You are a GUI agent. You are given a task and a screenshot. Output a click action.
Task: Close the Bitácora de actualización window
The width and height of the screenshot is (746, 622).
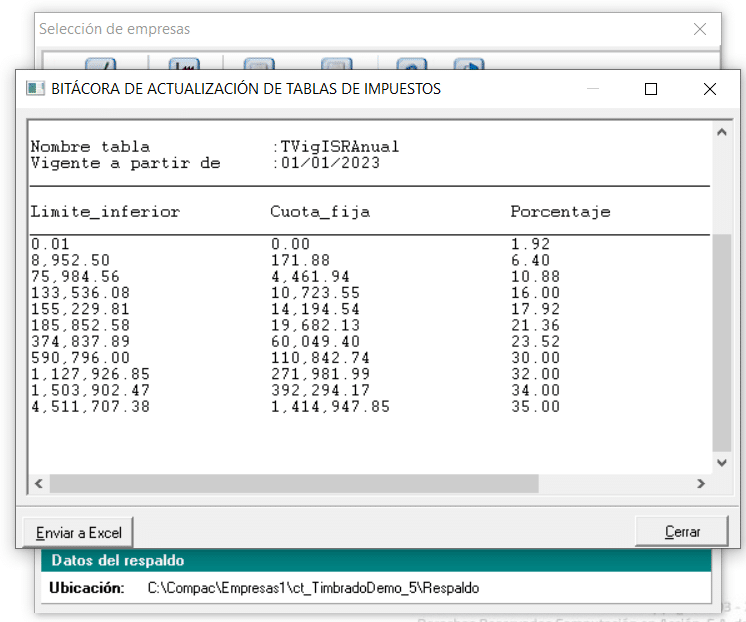(709, 89)
